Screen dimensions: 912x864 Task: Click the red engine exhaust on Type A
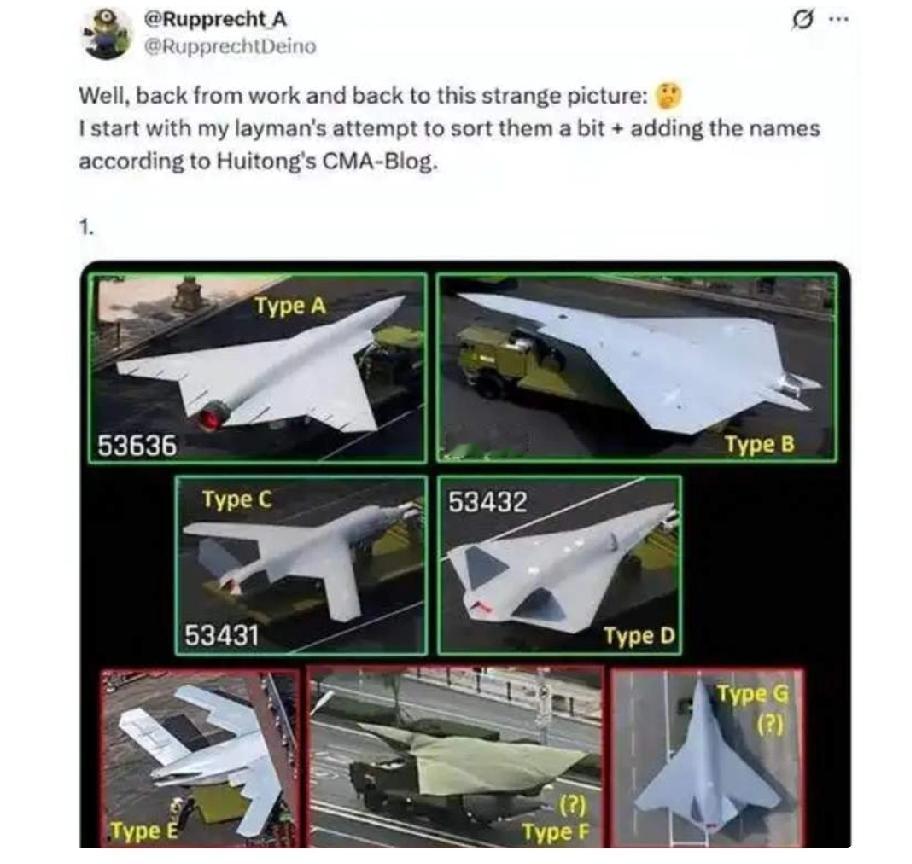pyautogui.click(x=211, y=417)
